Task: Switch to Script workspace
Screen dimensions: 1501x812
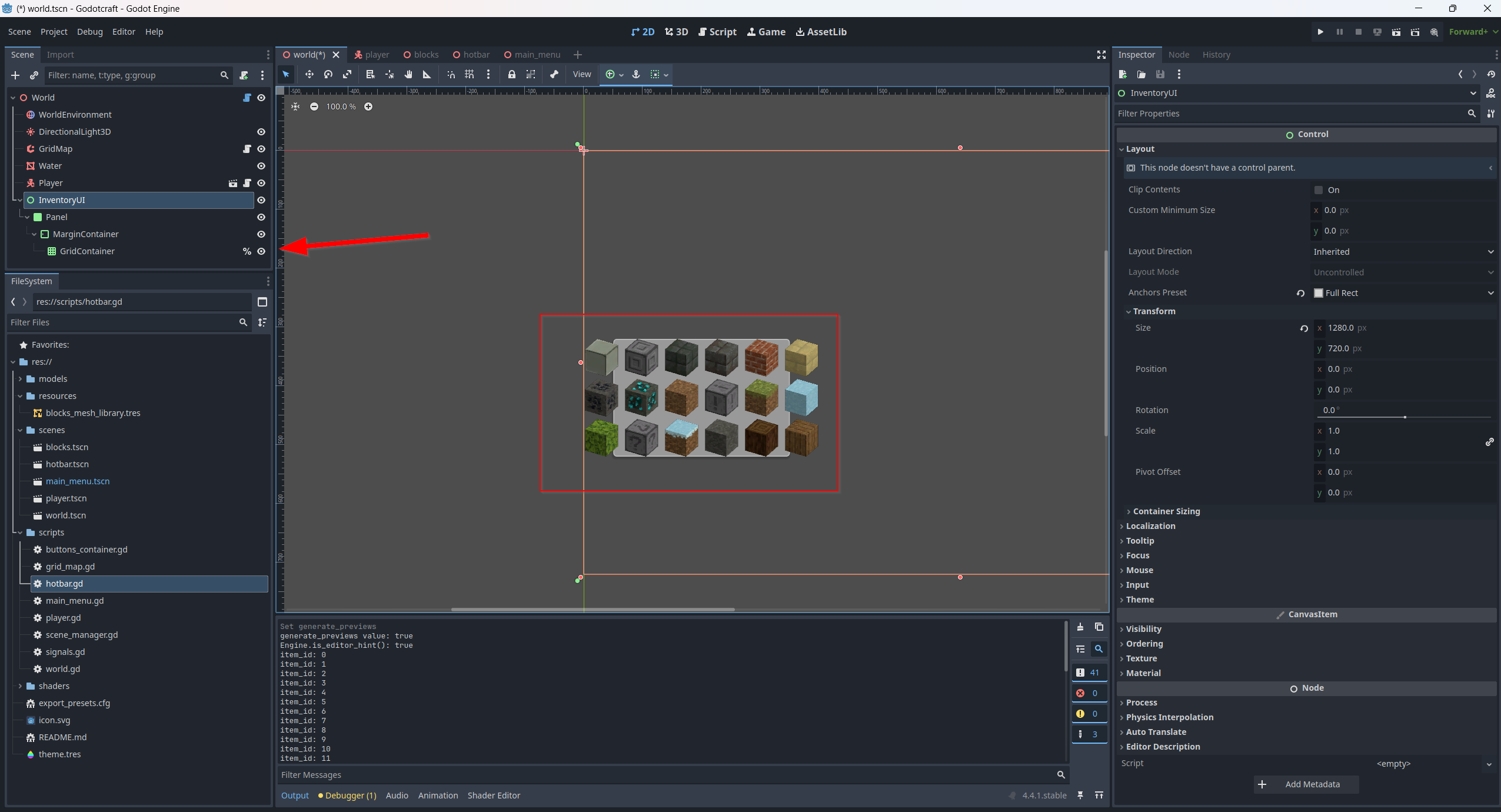Action: [x=717, y=32]
